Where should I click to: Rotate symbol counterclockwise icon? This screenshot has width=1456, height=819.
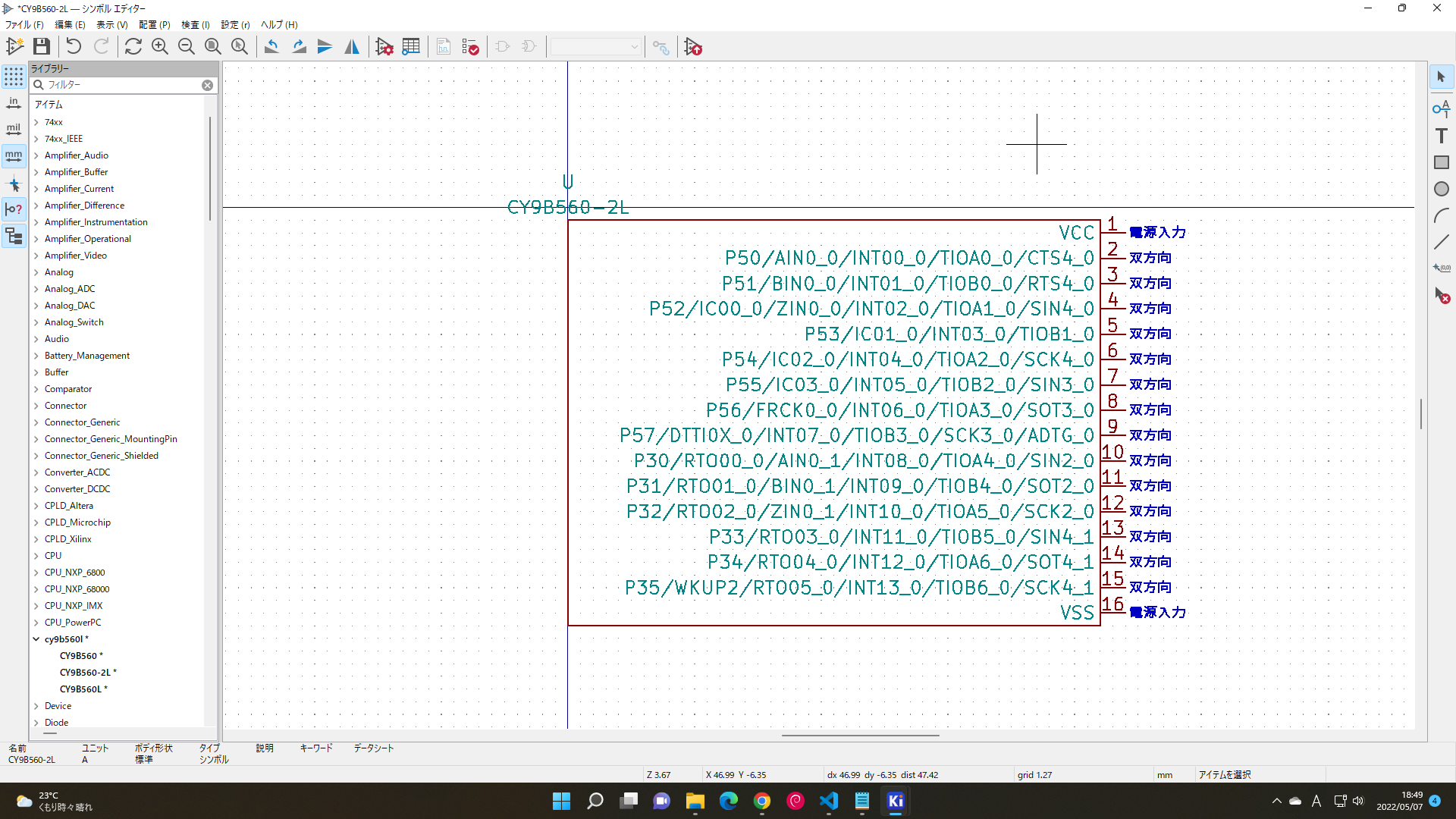click(x=271, y=47)
